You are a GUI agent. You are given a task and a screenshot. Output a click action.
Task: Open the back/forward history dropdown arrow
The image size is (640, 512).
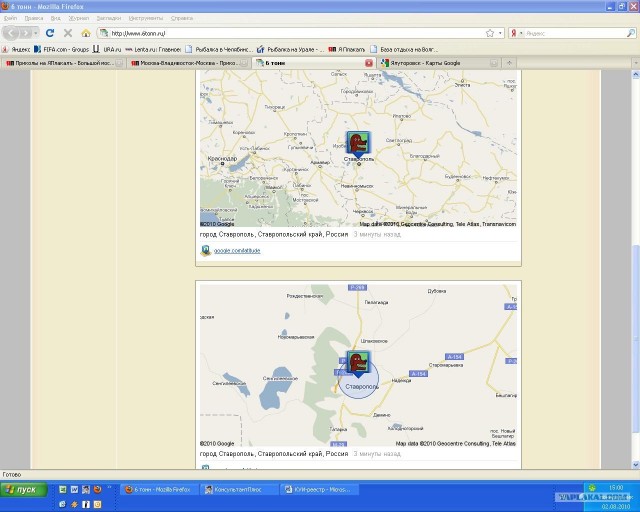coord(36,33)
